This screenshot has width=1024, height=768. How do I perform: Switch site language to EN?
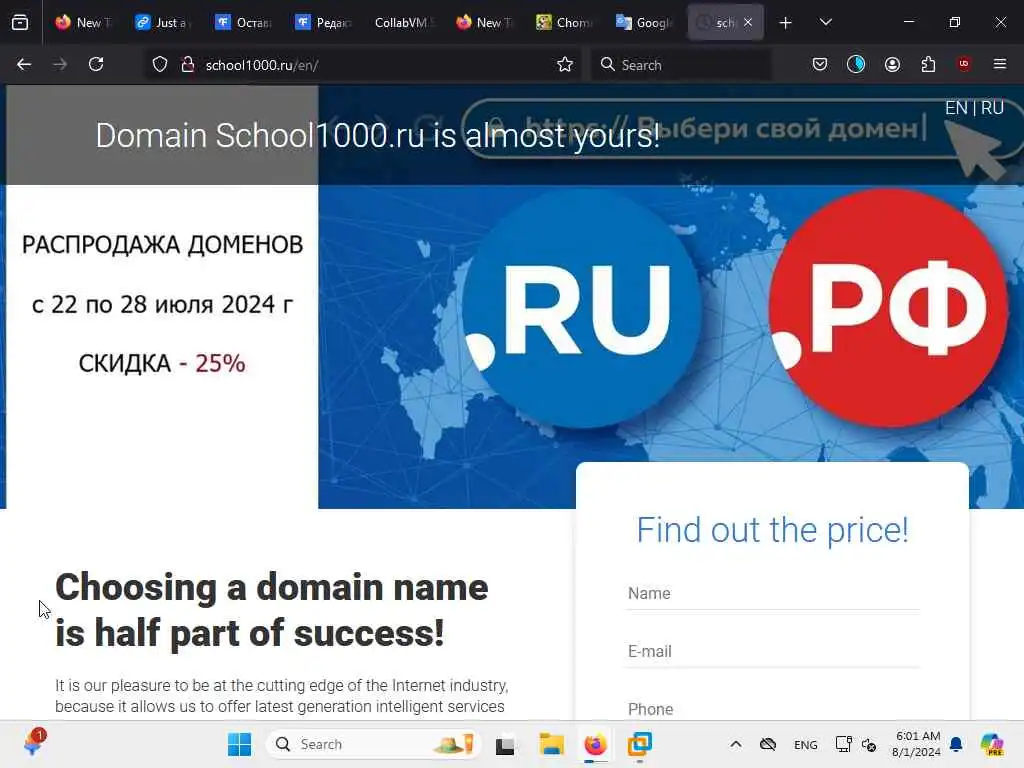(x=956, y=108)
